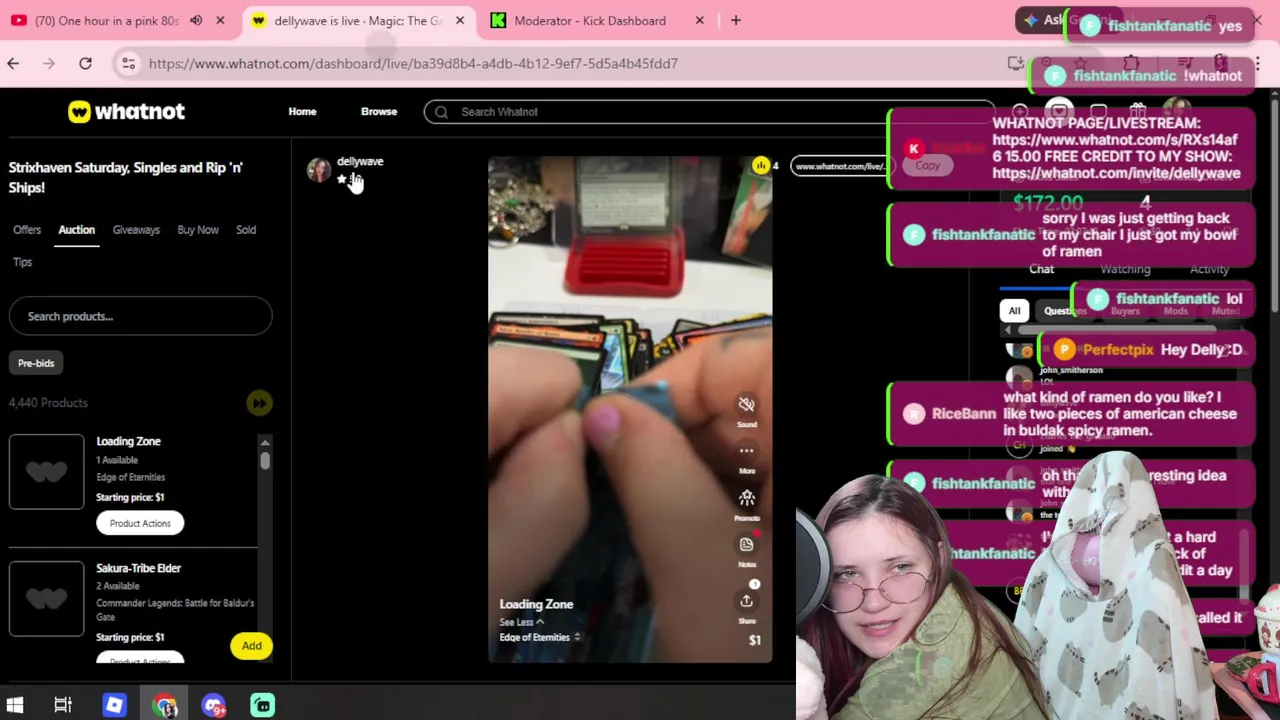The width and height of the screenshot is (1280, 720).
Task: Click the browser address bar URL
Action: [x=413, y=64]
